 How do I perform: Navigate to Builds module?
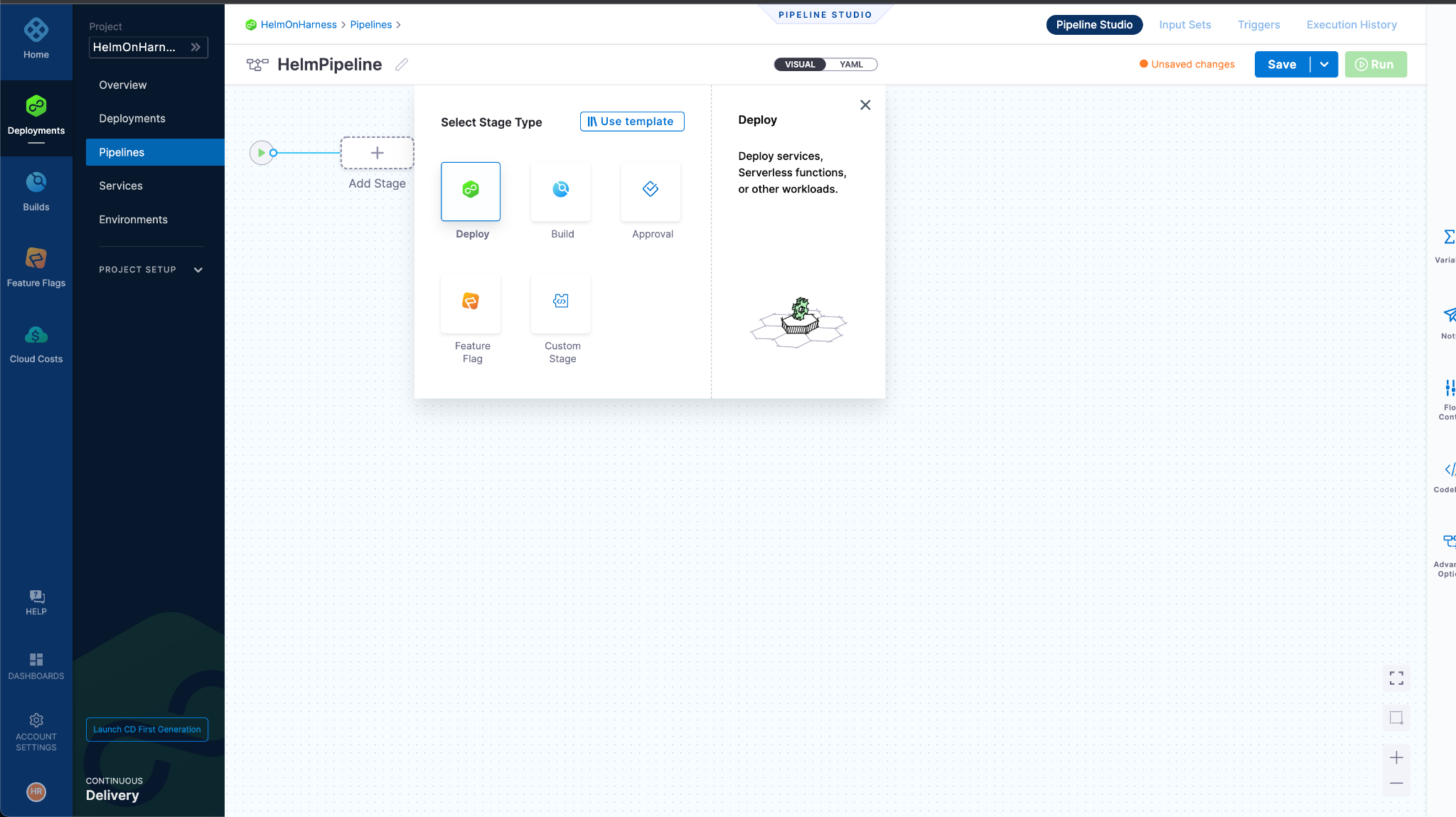click(x=36, y=189)
